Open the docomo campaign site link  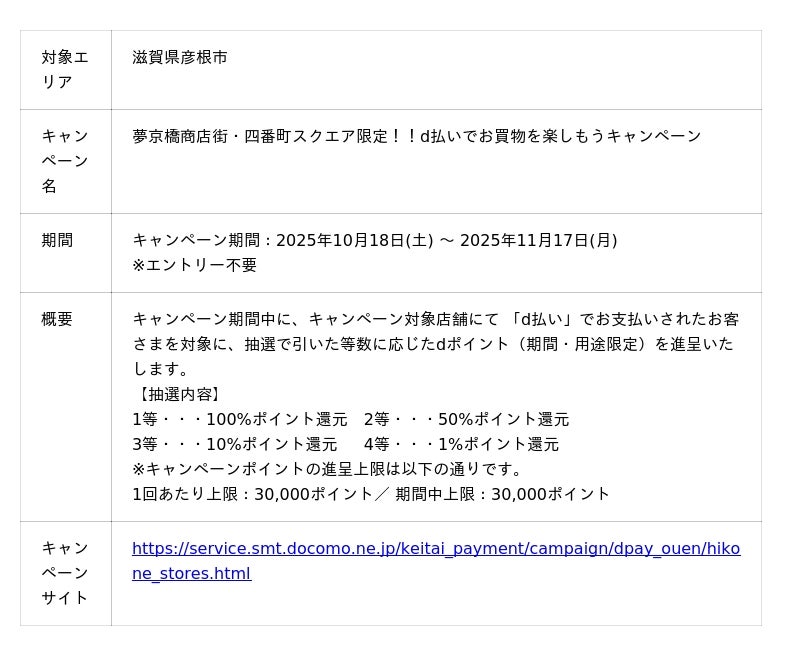(x=436, y=549)
